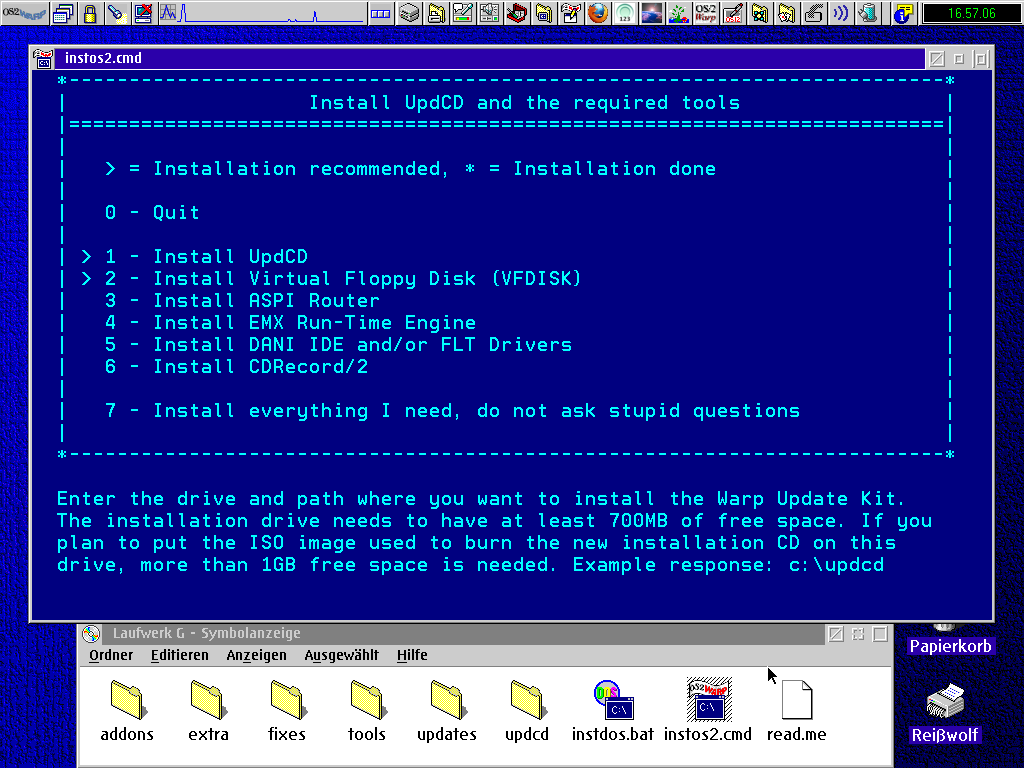Open the instos2.cmd window system menu icon
The width and height of the screenshot is (1024, 768).
[43, 59]
